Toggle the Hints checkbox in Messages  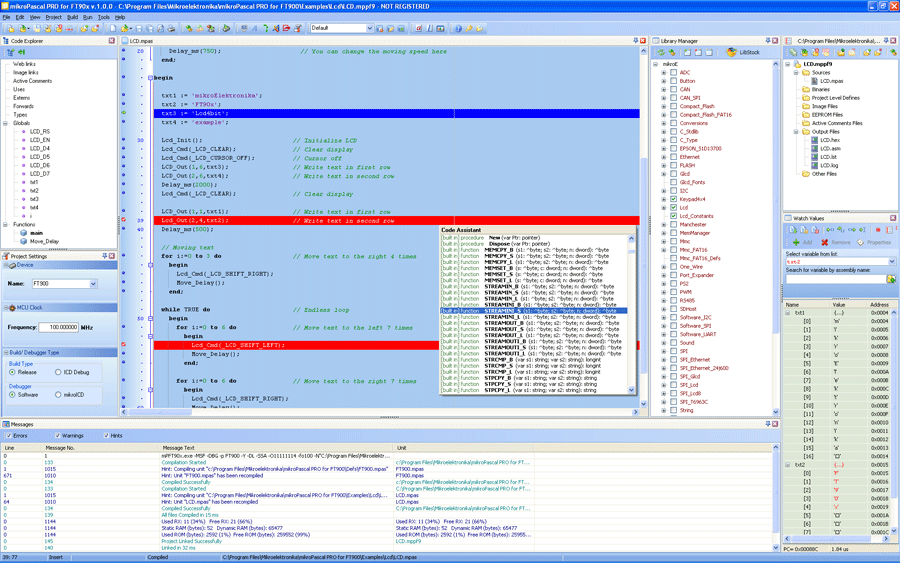pos(106,436)
